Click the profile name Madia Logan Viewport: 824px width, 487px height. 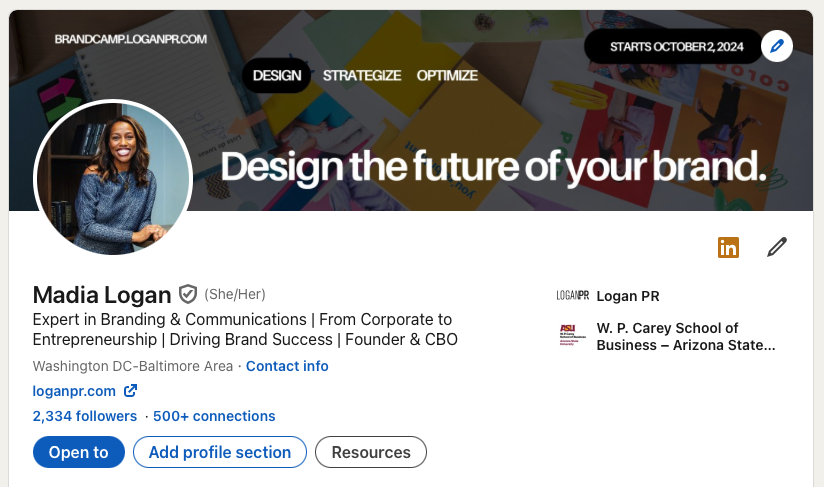[102, 294]
